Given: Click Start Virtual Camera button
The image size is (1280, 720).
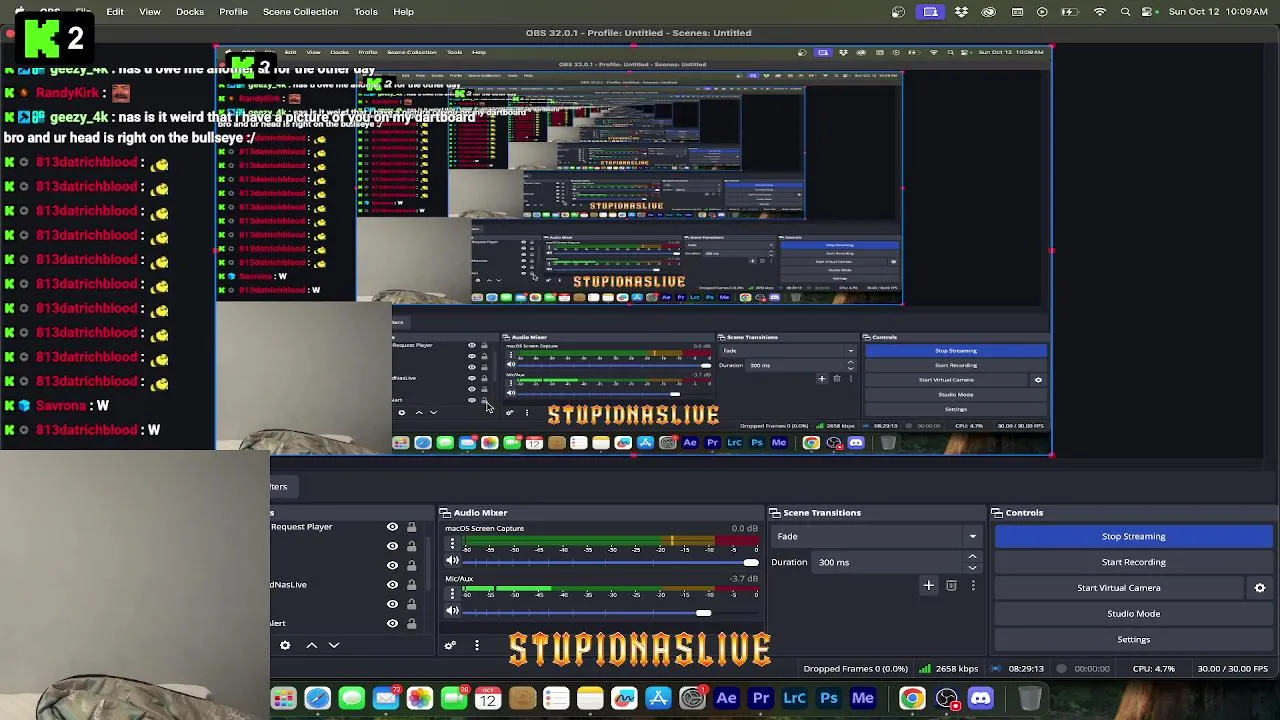Looking at the screenshot, I should pyautogui.click(x=1119, y=588).
